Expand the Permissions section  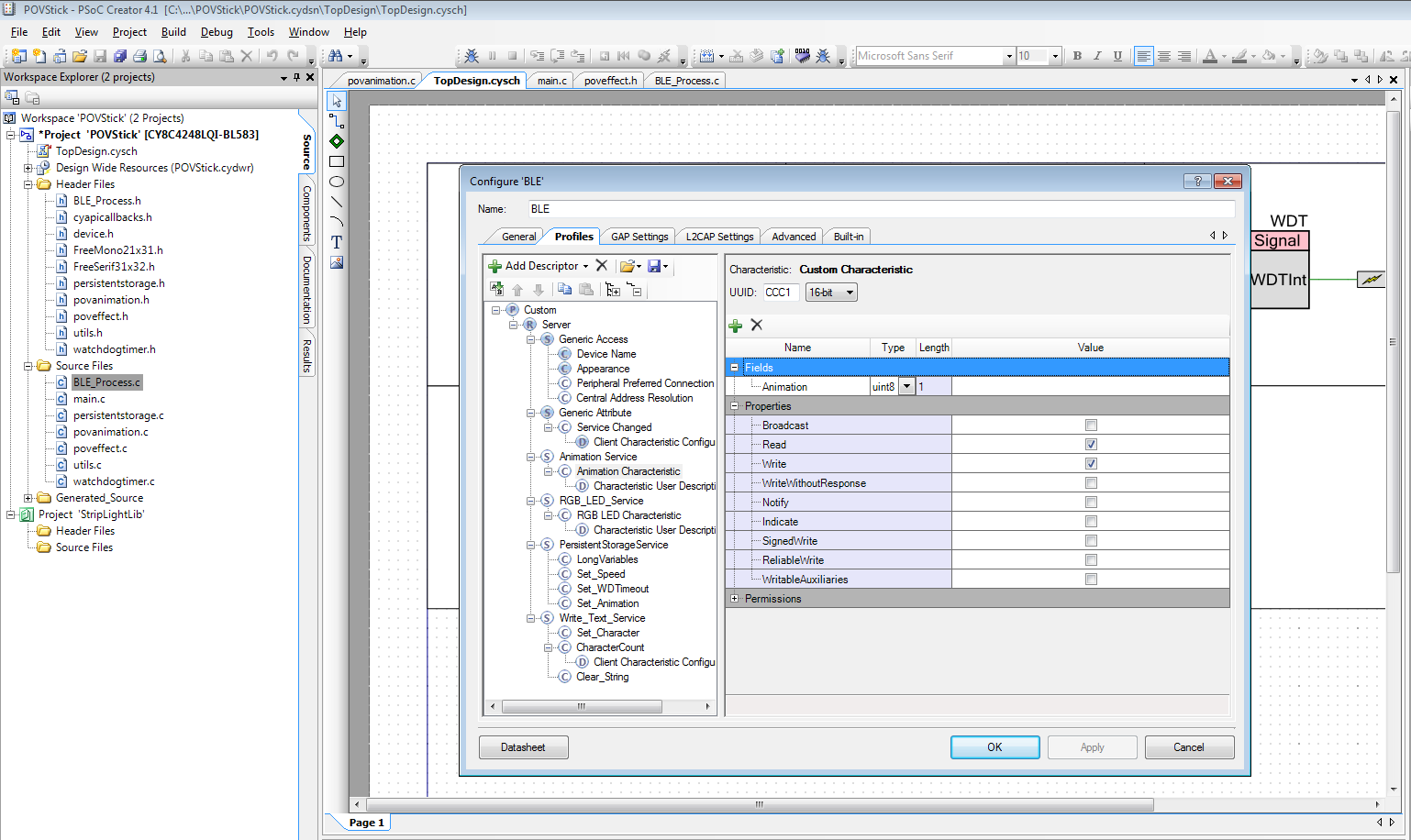tap(734, 599)
